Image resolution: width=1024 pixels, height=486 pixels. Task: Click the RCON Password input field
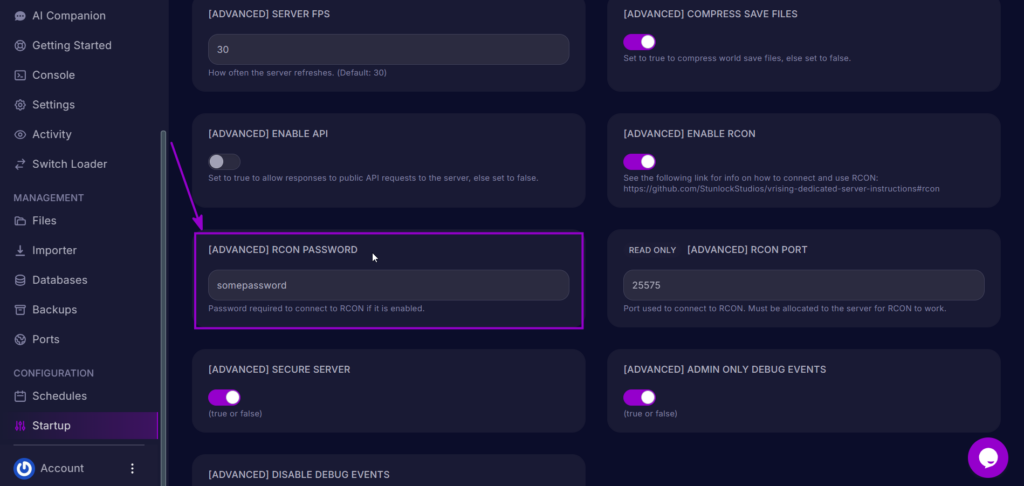coord(389,285)
